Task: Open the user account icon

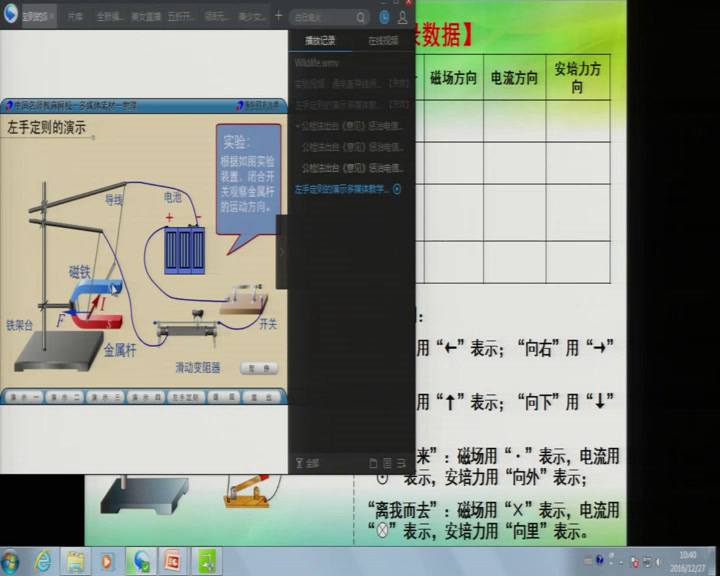Action: (x=402, y=17)
